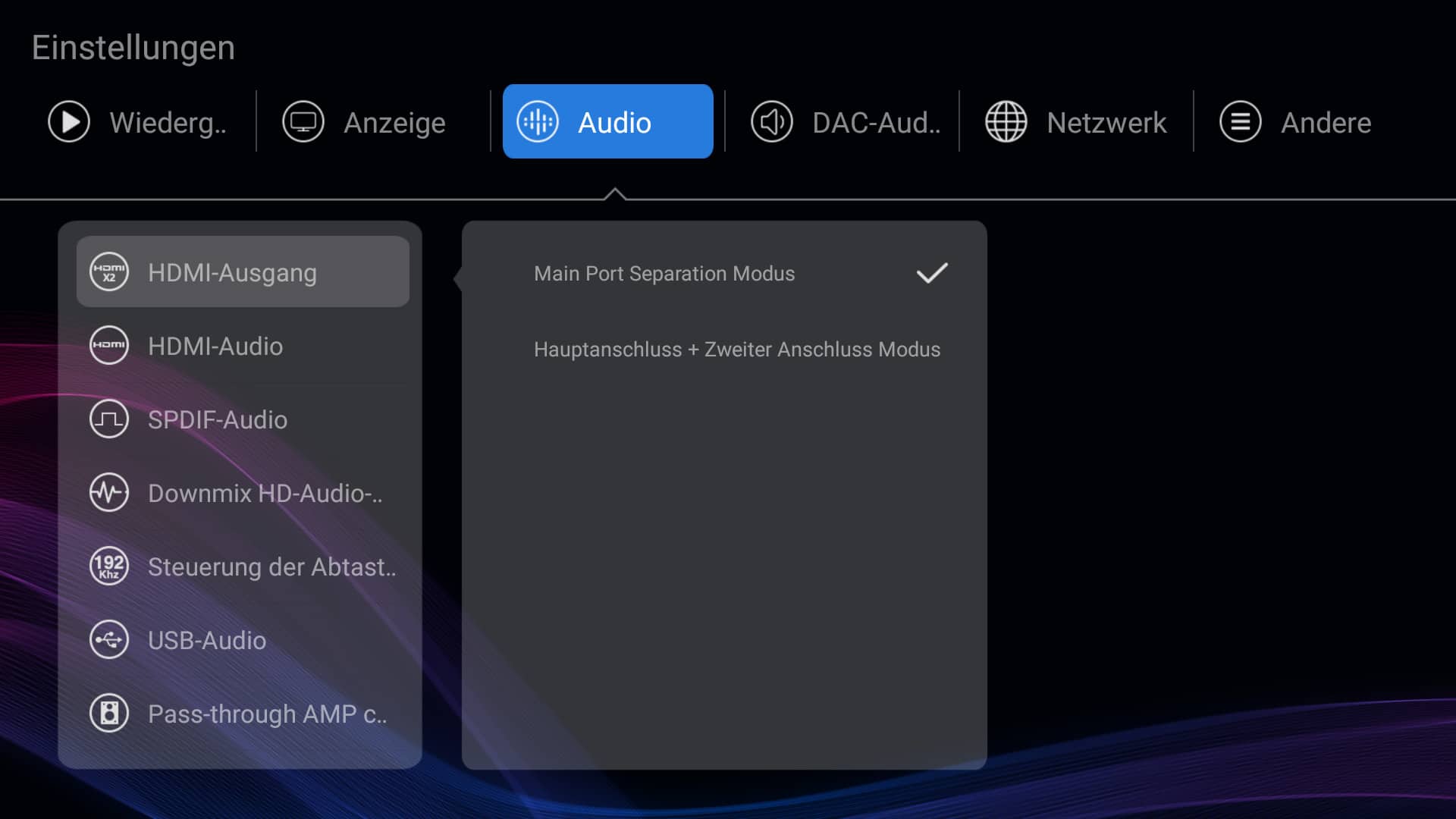Open the HDMI-Ausgang submenu
This screenshot has height=819, width=1456.
point(232,273)
